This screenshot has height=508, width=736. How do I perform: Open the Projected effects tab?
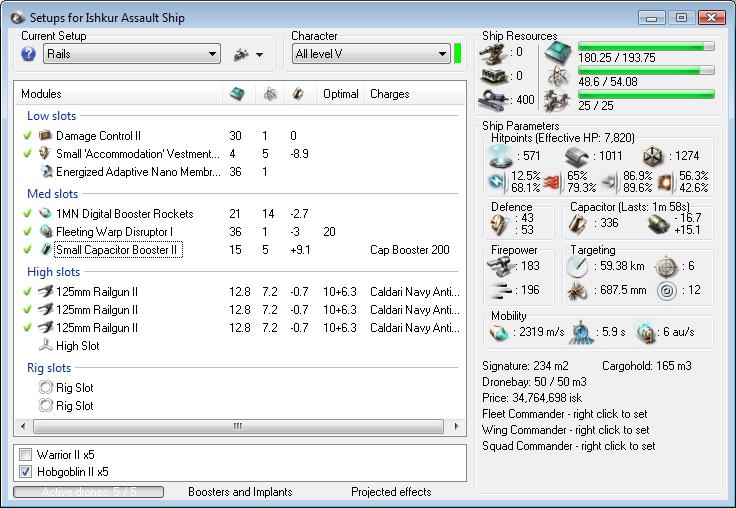[391, 492]
